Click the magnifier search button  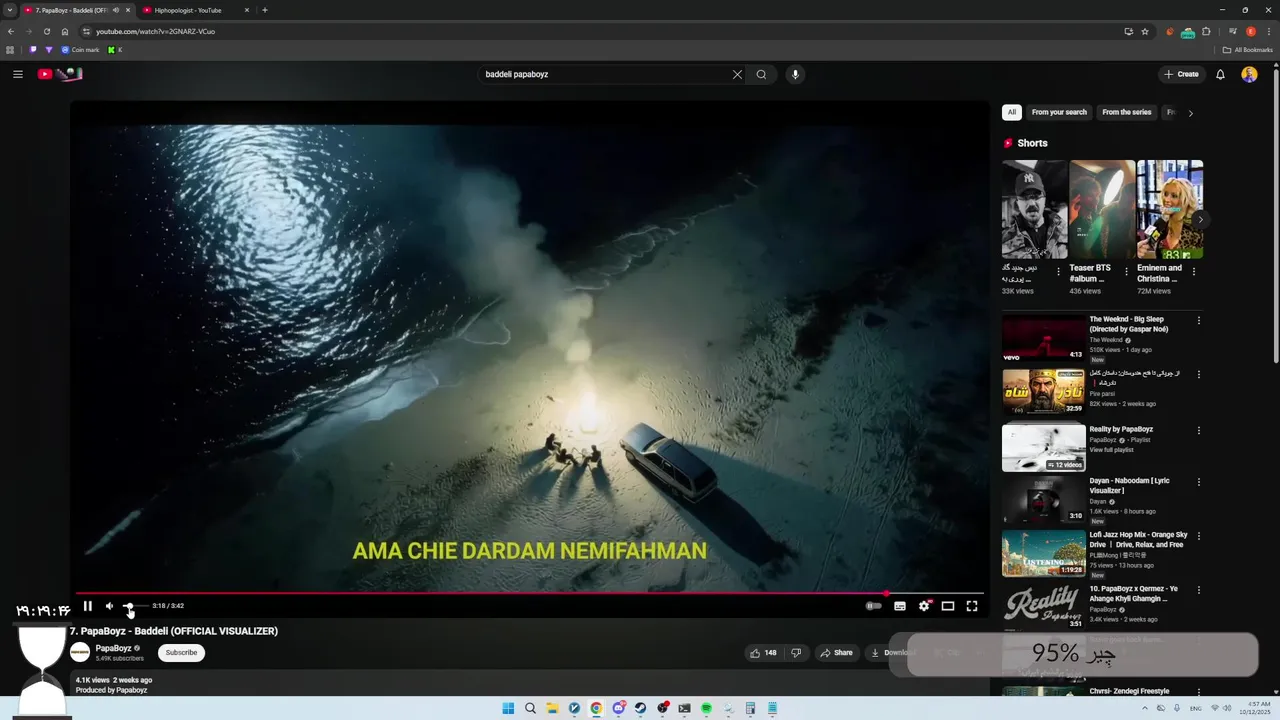(x=761, y=74)
